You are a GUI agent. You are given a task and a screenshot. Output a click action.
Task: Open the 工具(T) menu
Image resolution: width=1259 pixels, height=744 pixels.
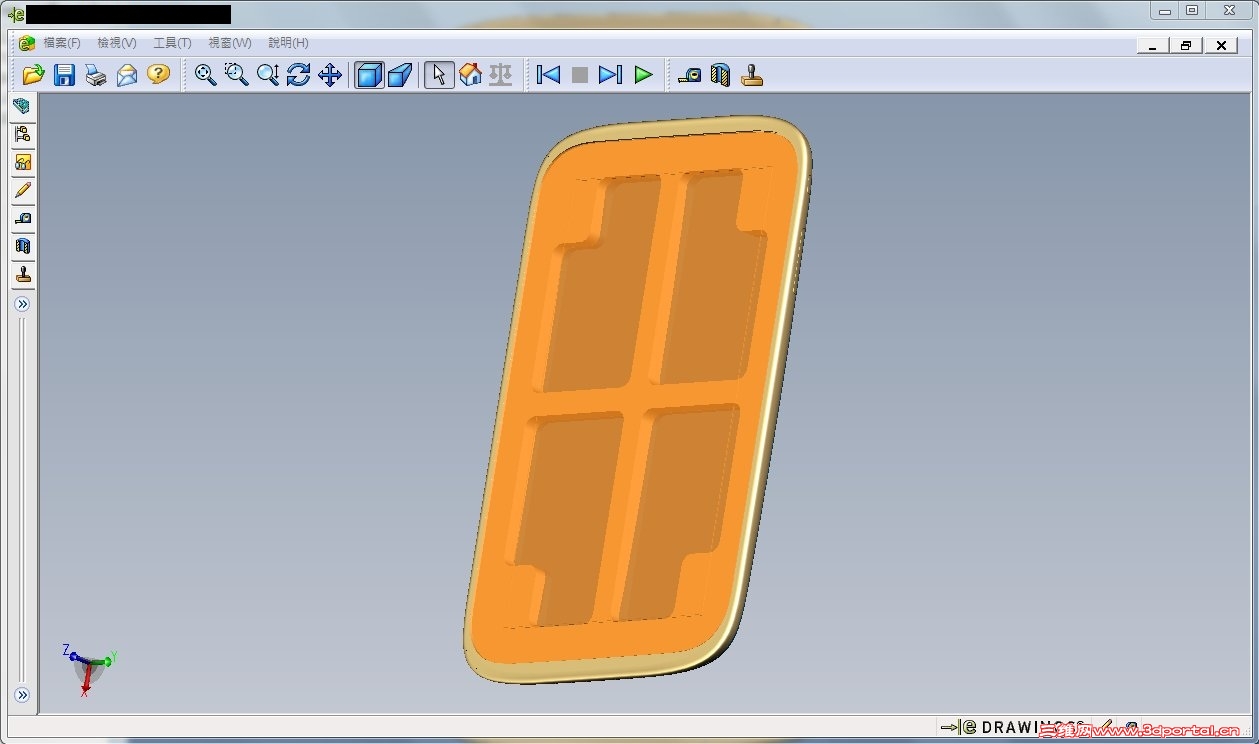point(172,43)
